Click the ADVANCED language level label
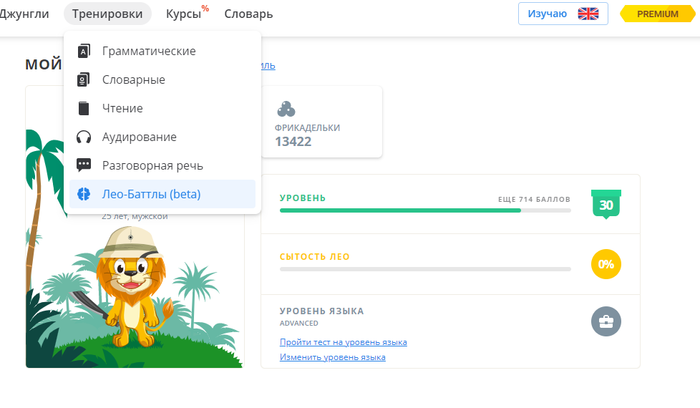The width and height of the screenshot is (700, 408). (x=299, y=323)
